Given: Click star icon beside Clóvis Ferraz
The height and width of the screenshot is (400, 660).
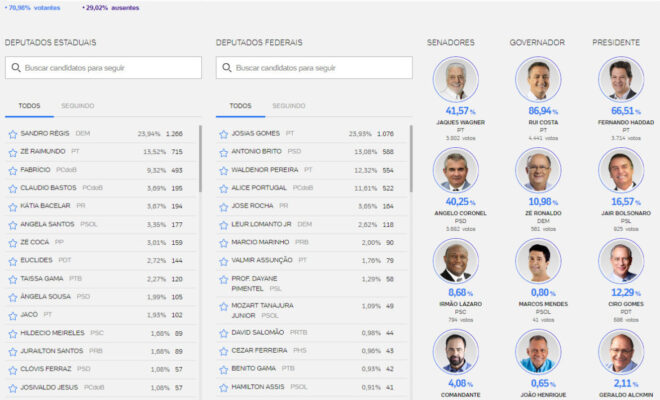Looking at the screenshot, I should pyautogui.click(x=12, y=369).
